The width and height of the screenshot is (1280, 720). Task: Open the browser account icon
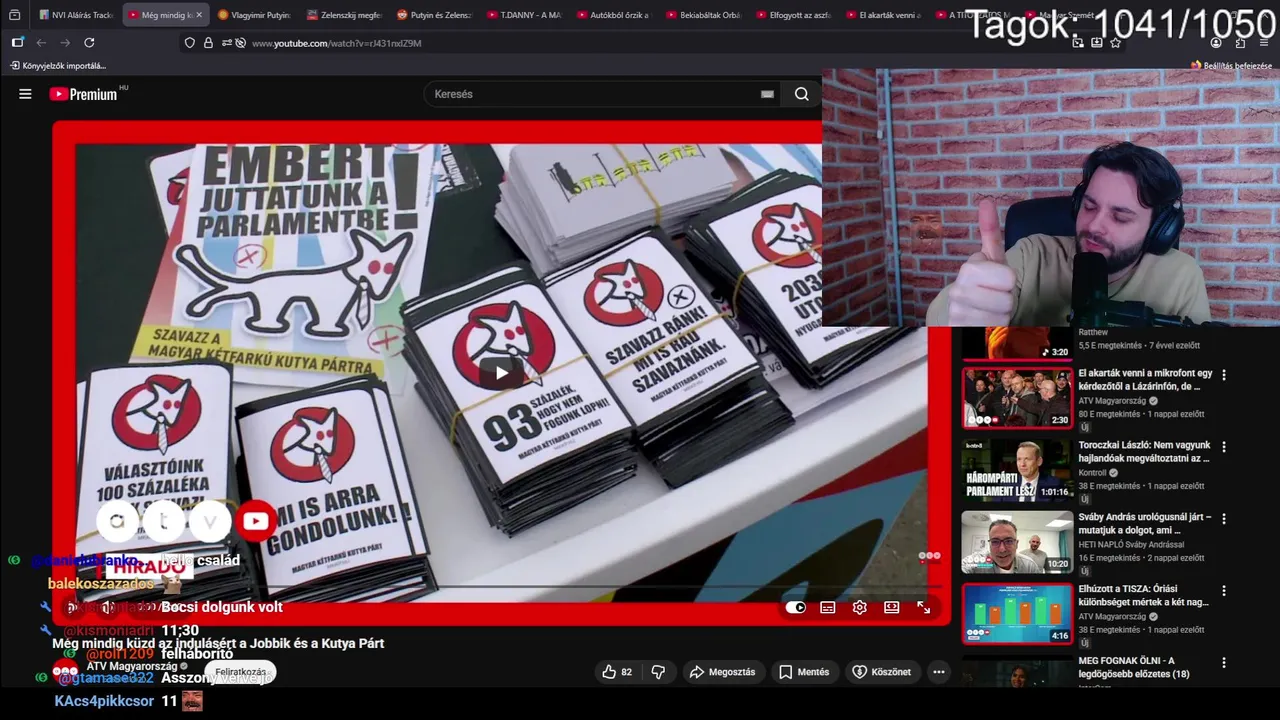(1216, 43)
